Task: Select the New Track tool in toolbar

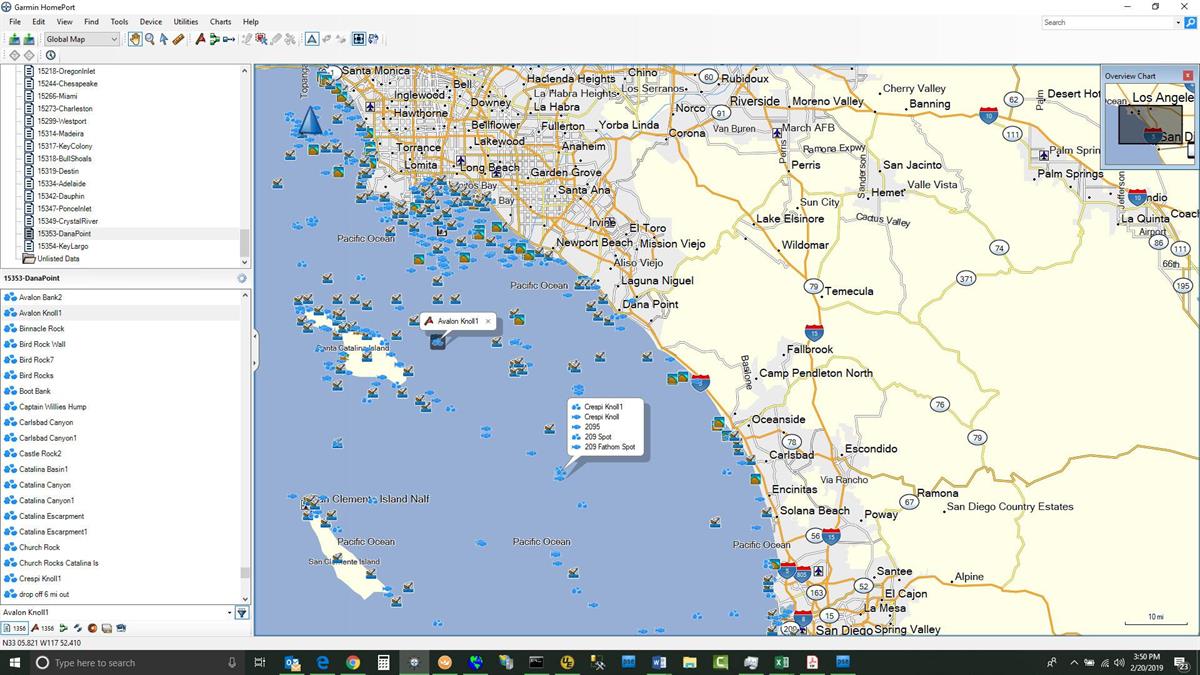Action: 229,39
